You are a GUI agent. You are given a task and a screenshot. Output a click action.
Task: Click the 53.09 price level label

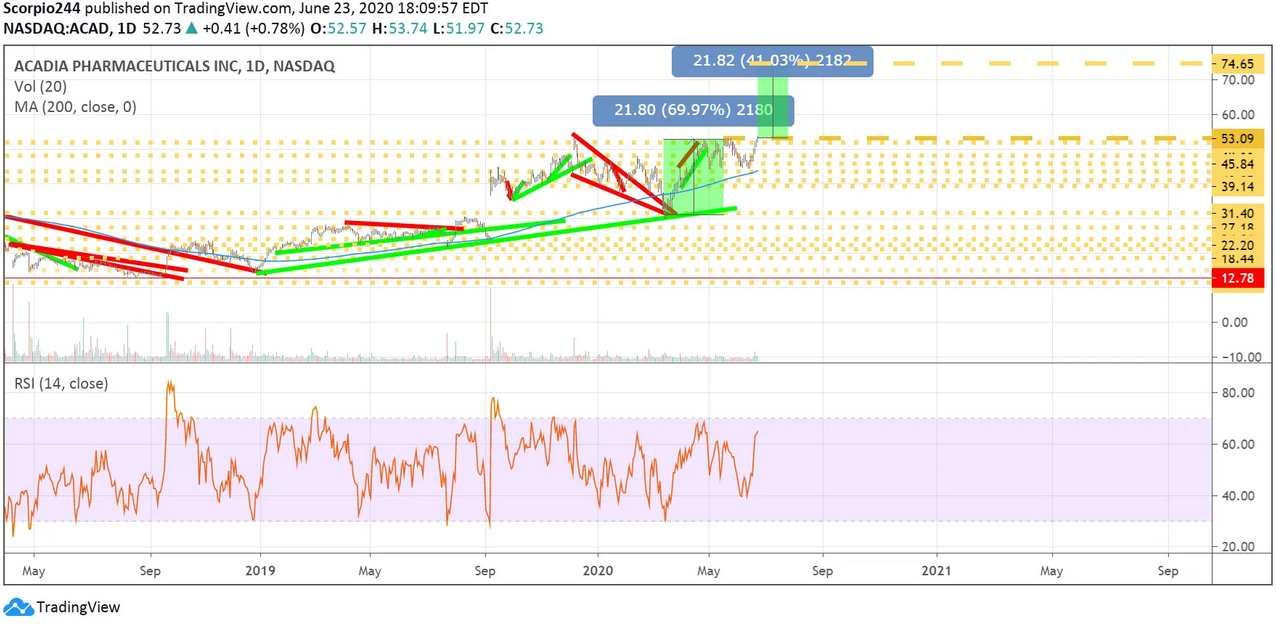1237,138
